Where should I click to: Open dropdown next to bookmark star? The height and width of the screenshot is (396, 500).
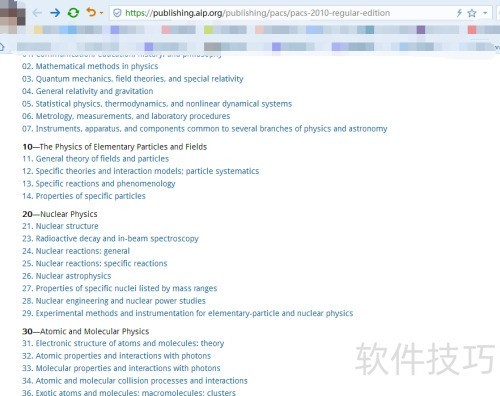(485, 13)
